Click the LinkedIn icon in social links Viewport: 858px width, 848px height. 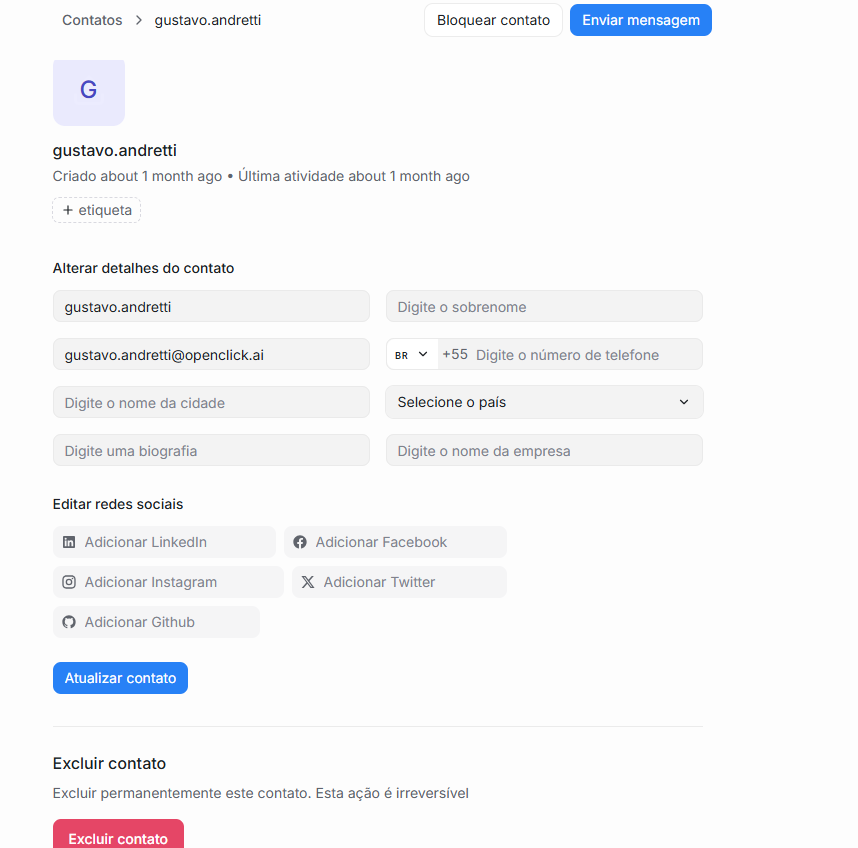pyautogui.click(x=69, y=542)
